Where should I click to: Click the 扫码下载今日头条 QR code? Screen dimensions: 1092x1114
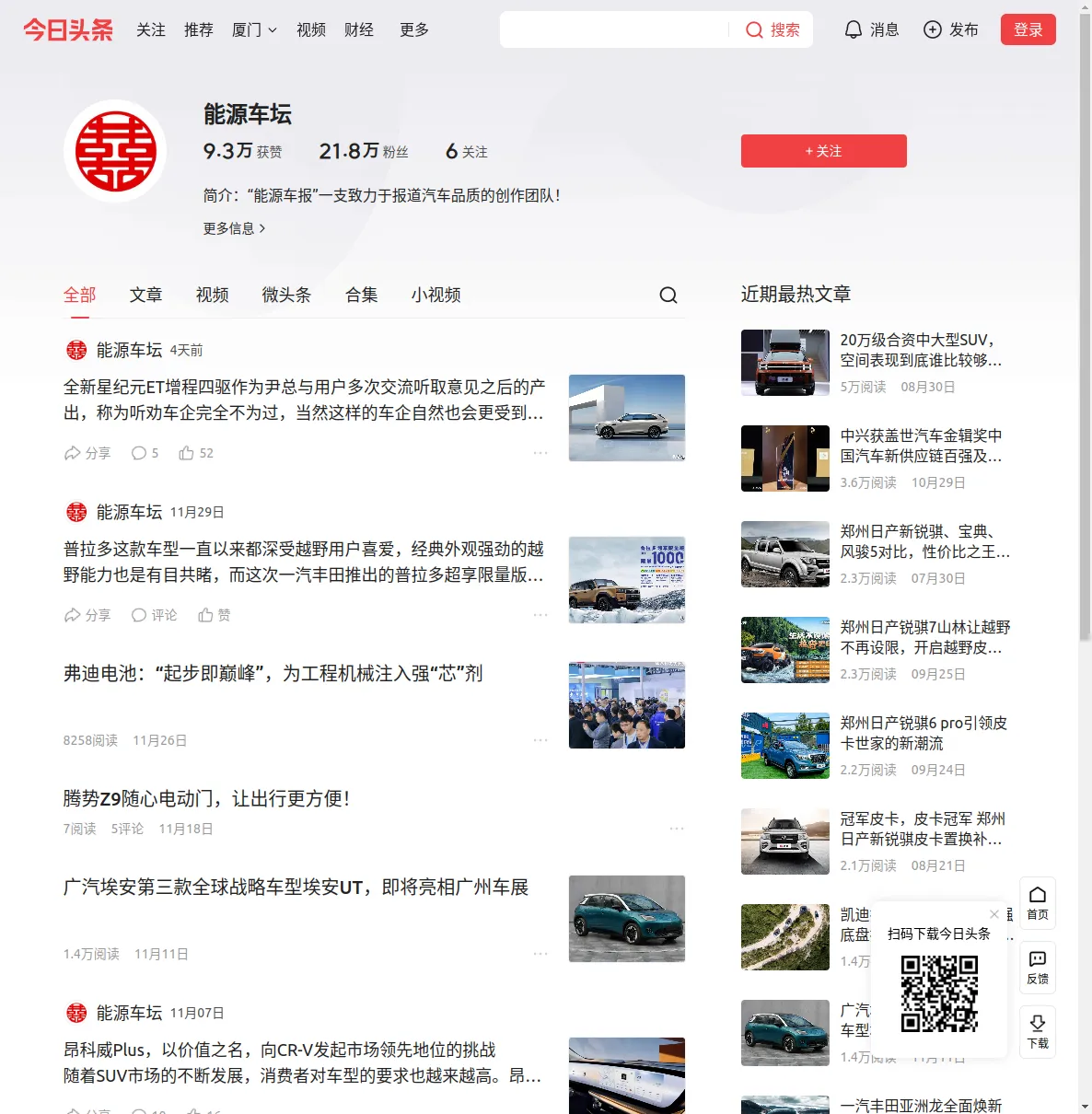tap(939, 993)
